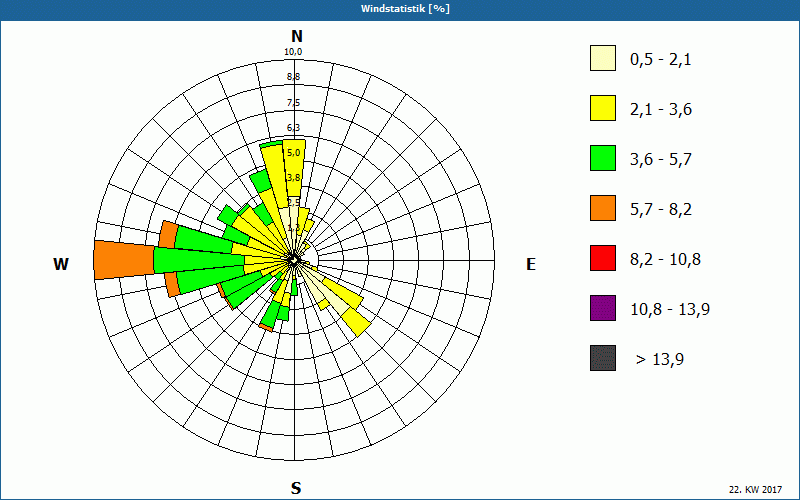800x500 pixels.
Task: Click the legend label '5,7 - 8,2'
Action: click(x=661, y=210)
